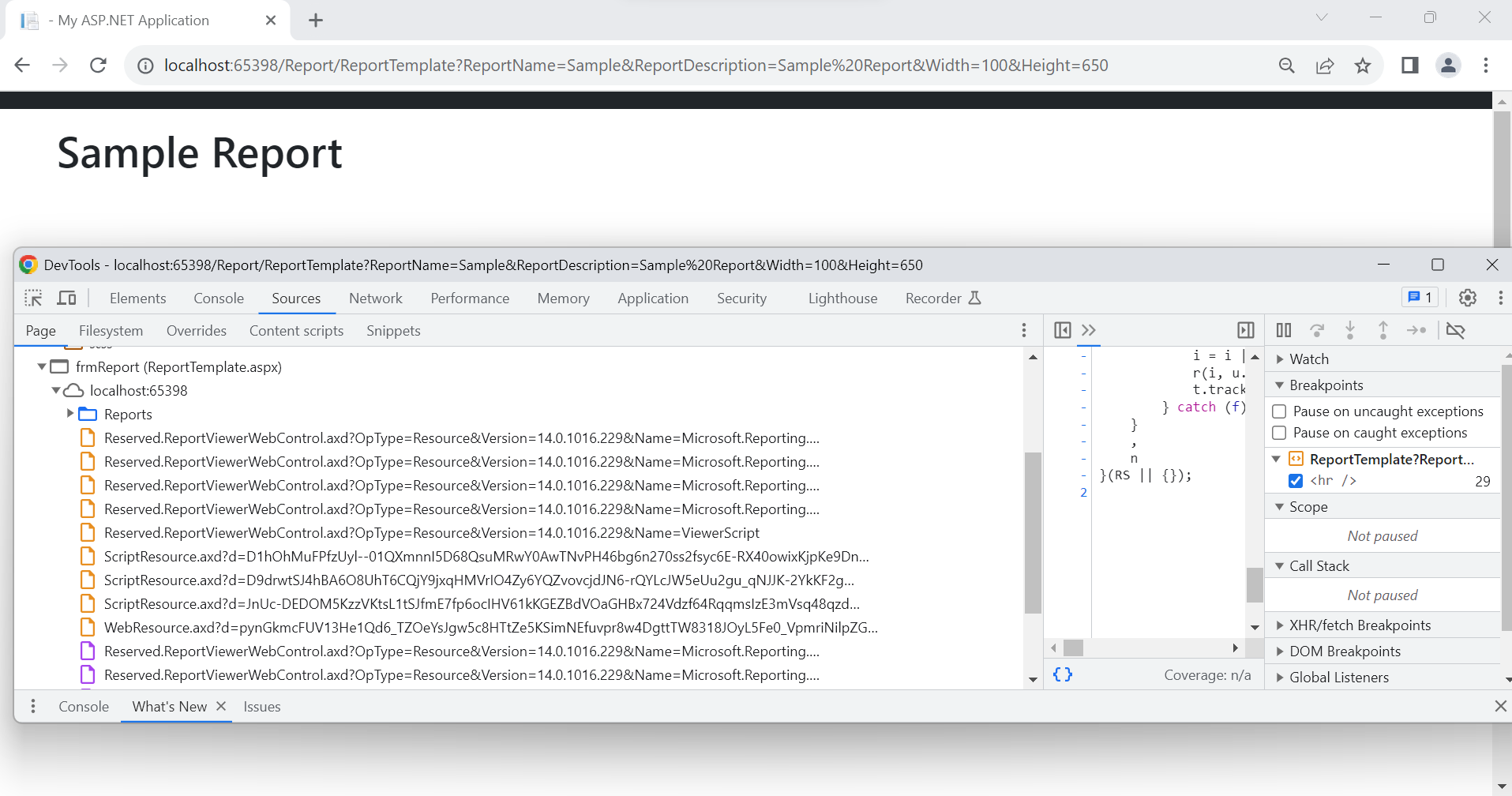Switch to the Application panel
The height and width of the screenshot is (796, 1512).
[653, 298]
